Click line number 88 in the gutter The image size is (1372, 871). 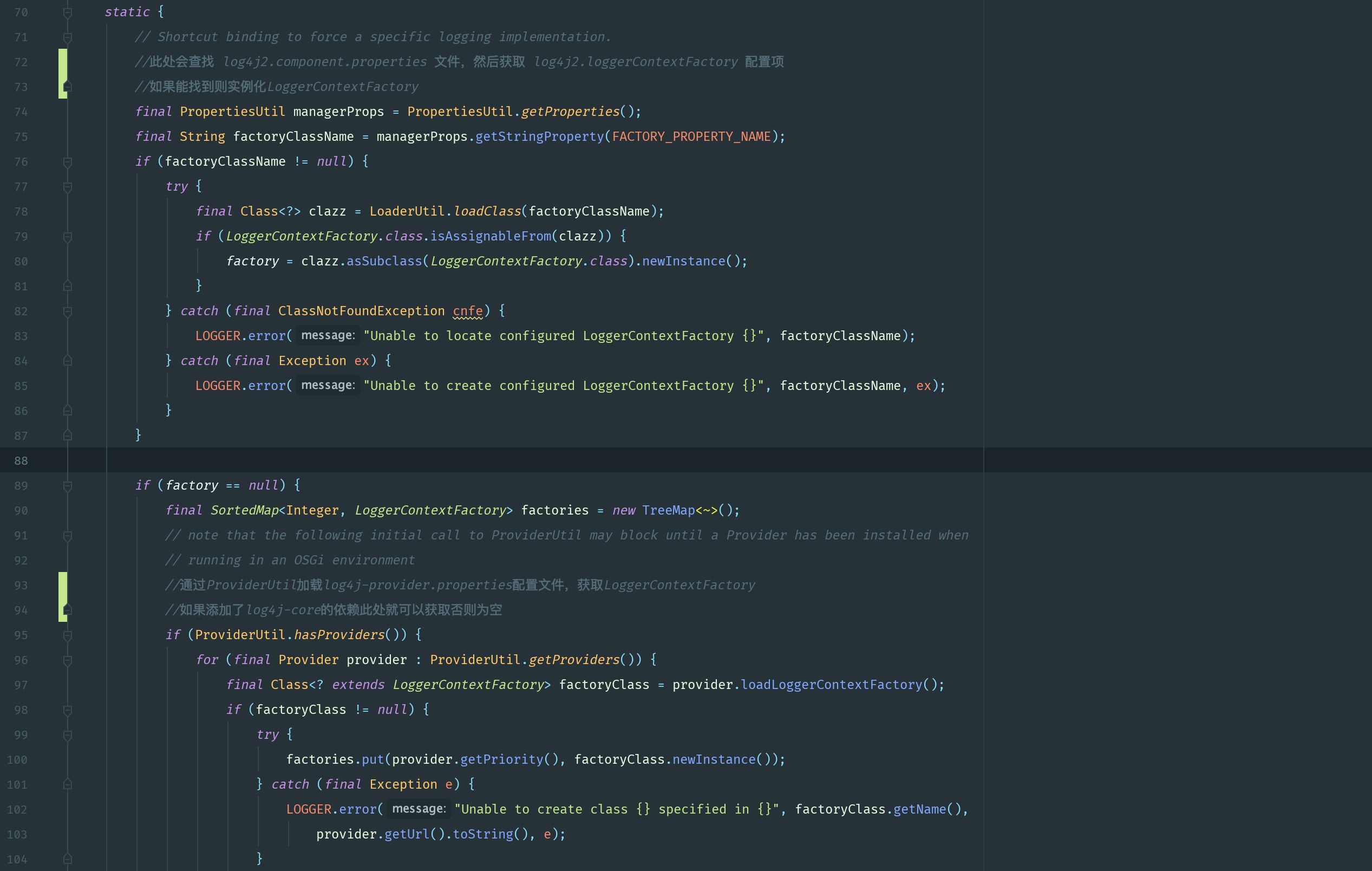21,460
